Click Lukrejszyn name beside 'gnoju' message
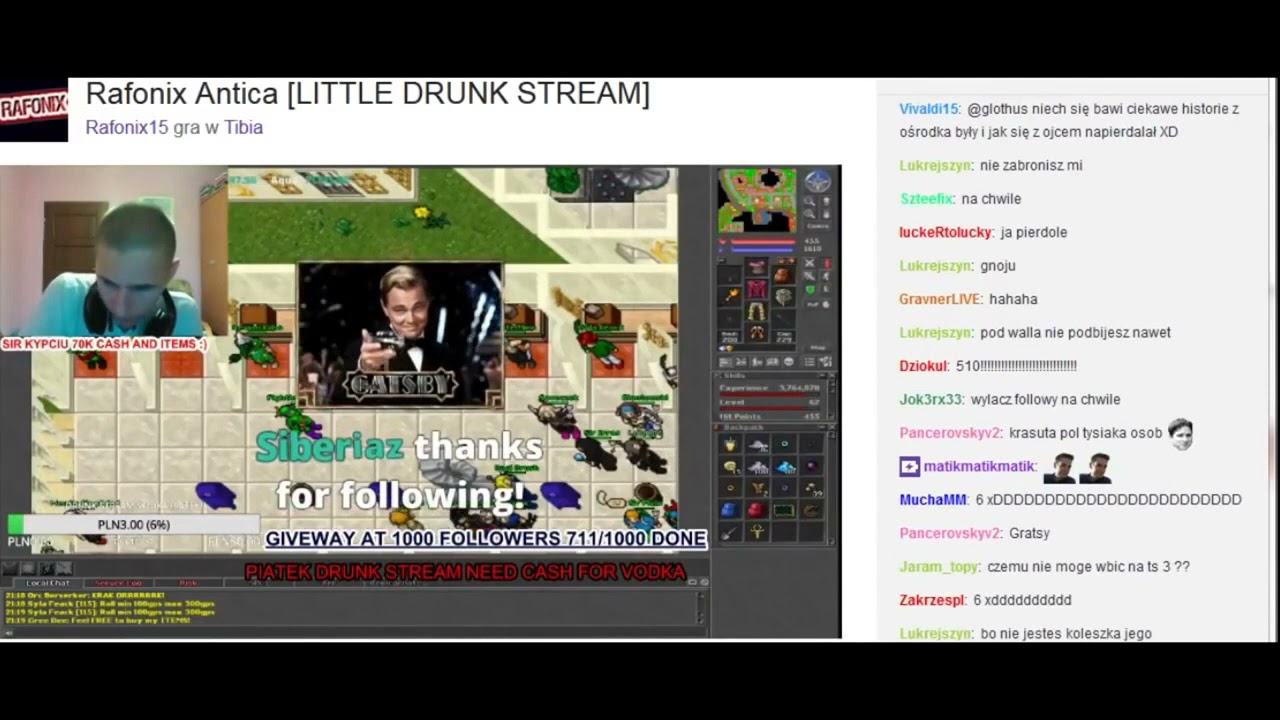 coord(936,266)
